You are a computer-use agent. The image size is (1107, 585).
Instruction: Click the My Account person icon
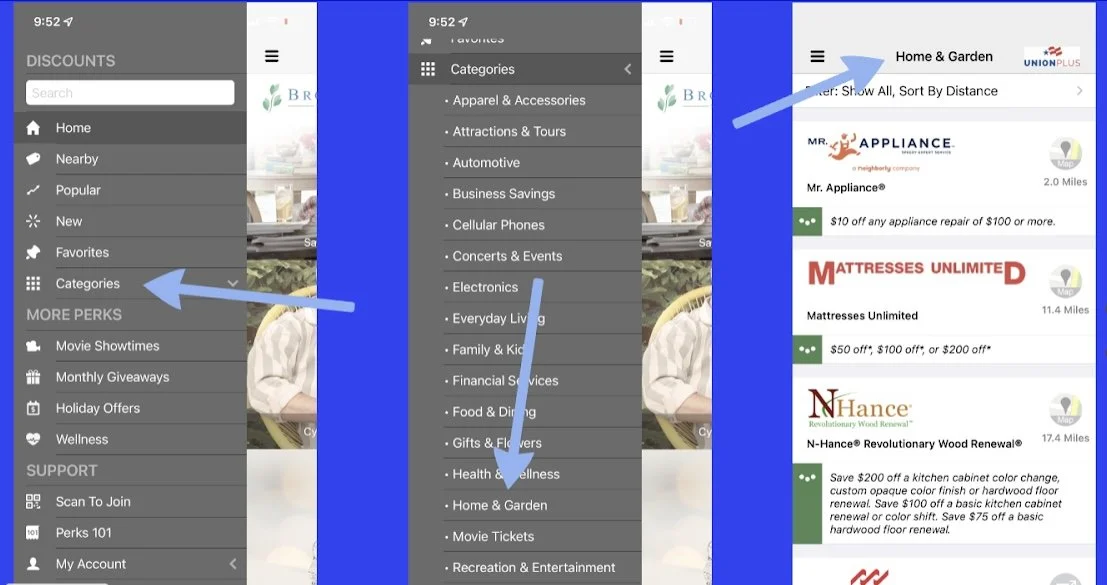tap(33, 564)
